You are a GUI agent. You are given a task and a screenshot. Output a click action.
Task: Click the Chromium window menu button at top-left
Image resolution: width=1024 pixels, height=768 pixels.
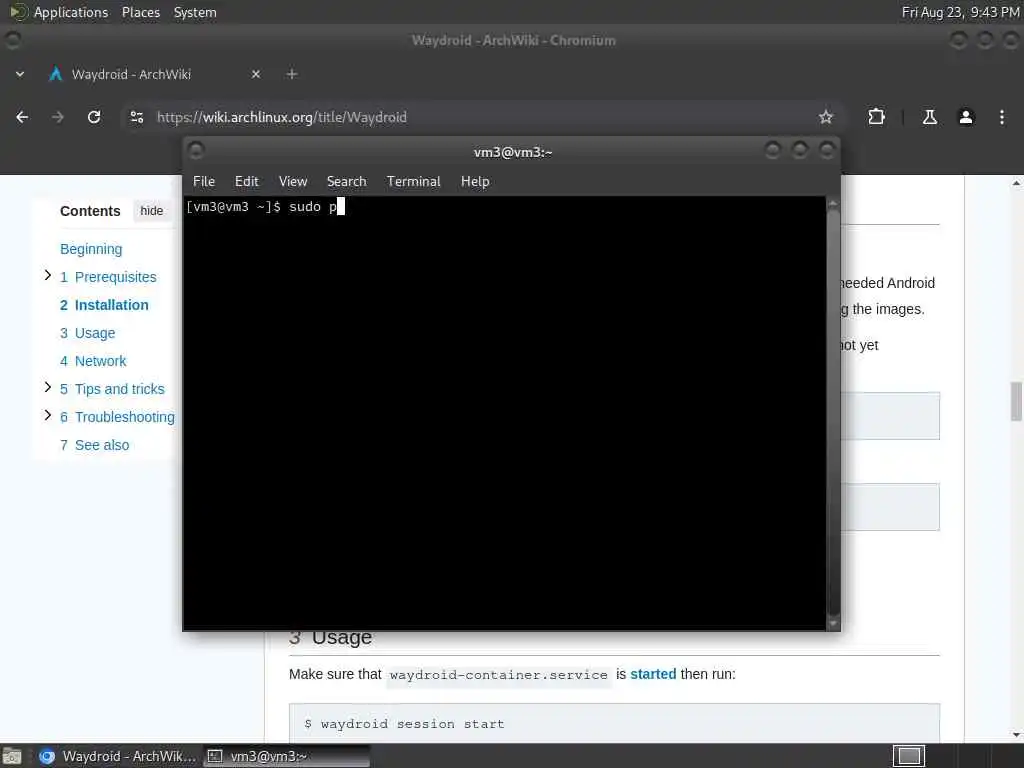point(12,40)
